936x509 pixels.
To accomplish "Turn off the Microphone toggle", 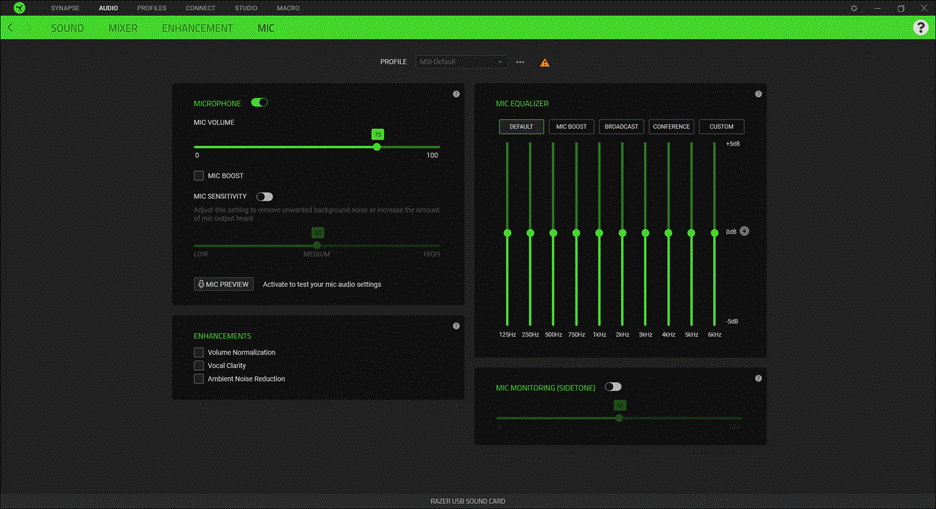I will point(260,103).
